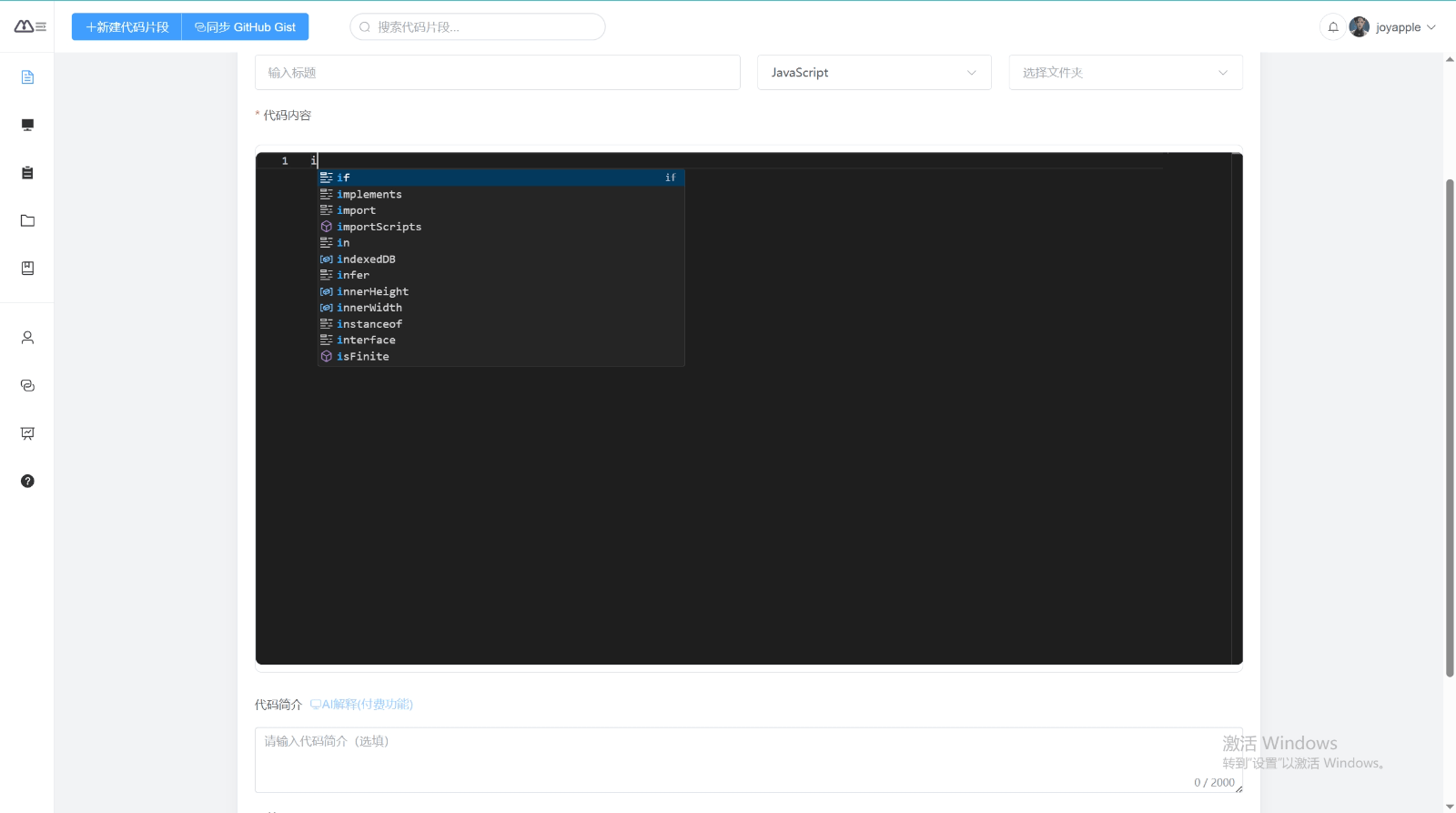The height and width of the screenshot is (813, 1456).
Task: Select 'isFinite' autocomplete suggestion
Action: coord(500,357)
